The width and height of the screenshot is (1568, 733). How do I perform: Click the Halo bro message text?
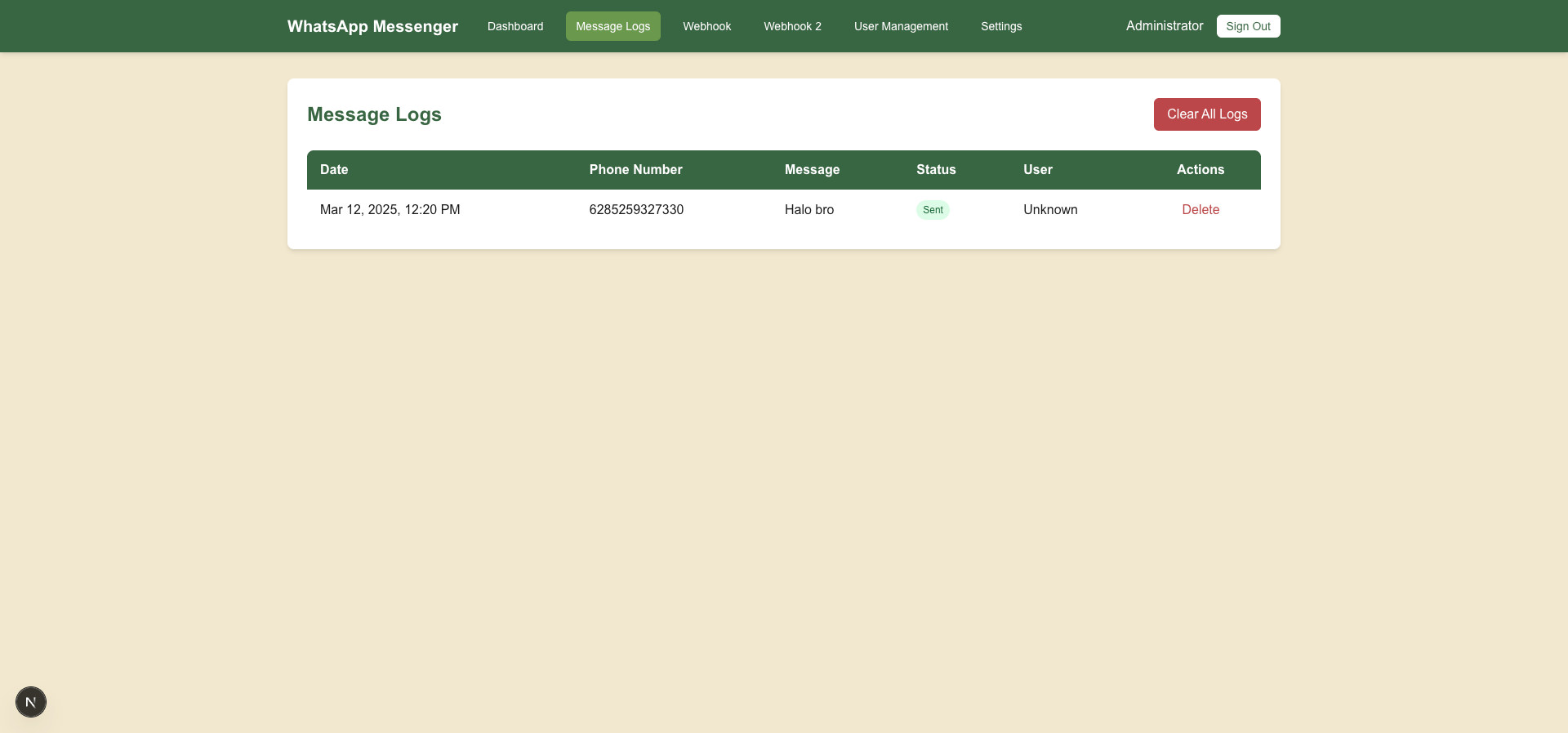pos(808,210)
